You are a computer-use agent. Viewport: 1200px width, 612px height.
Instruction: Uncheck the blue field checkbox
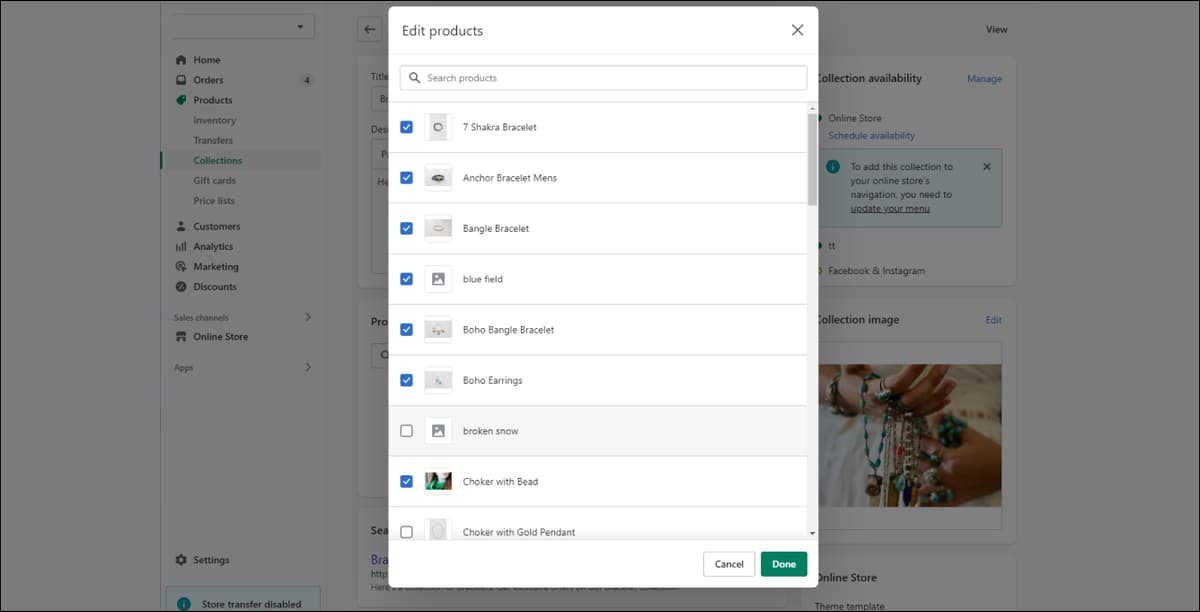[406, 279]
